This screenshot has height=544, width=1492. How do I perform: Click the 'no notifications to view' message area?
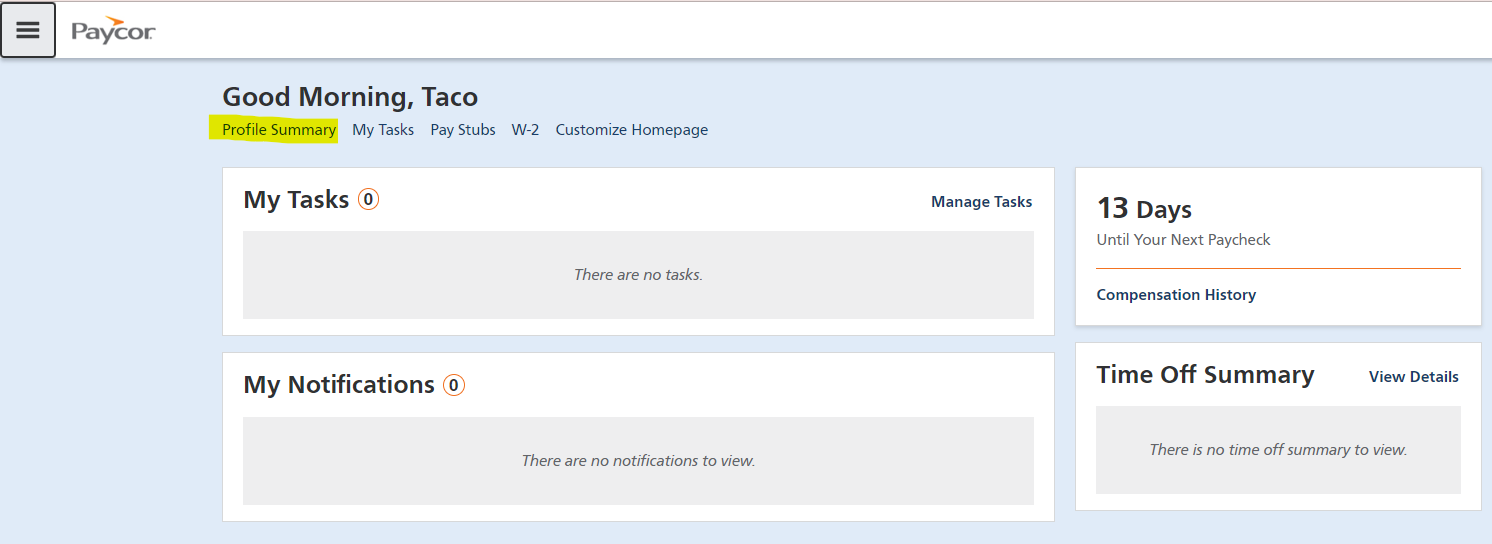[638, 461]
